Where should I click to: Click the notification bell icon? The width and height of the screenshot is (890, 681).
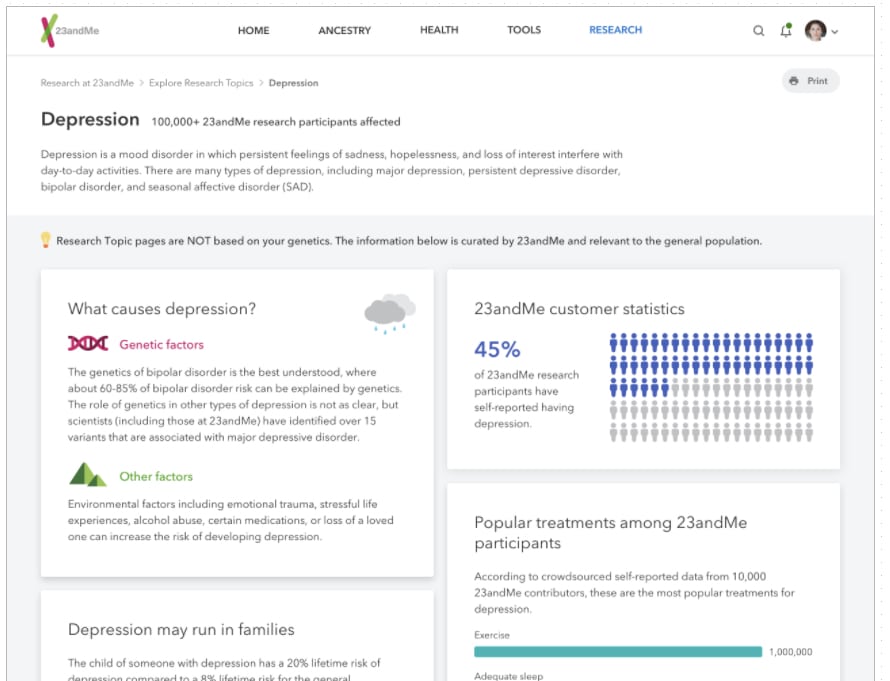[x=785, y=30]
